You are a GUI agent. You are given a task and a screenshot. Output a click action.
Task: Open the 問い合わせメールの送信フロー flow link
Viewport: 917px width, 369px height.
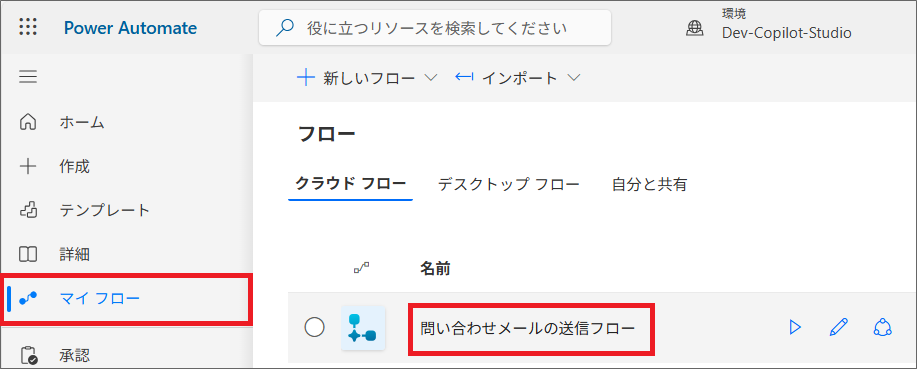click(x=528, y=328)
